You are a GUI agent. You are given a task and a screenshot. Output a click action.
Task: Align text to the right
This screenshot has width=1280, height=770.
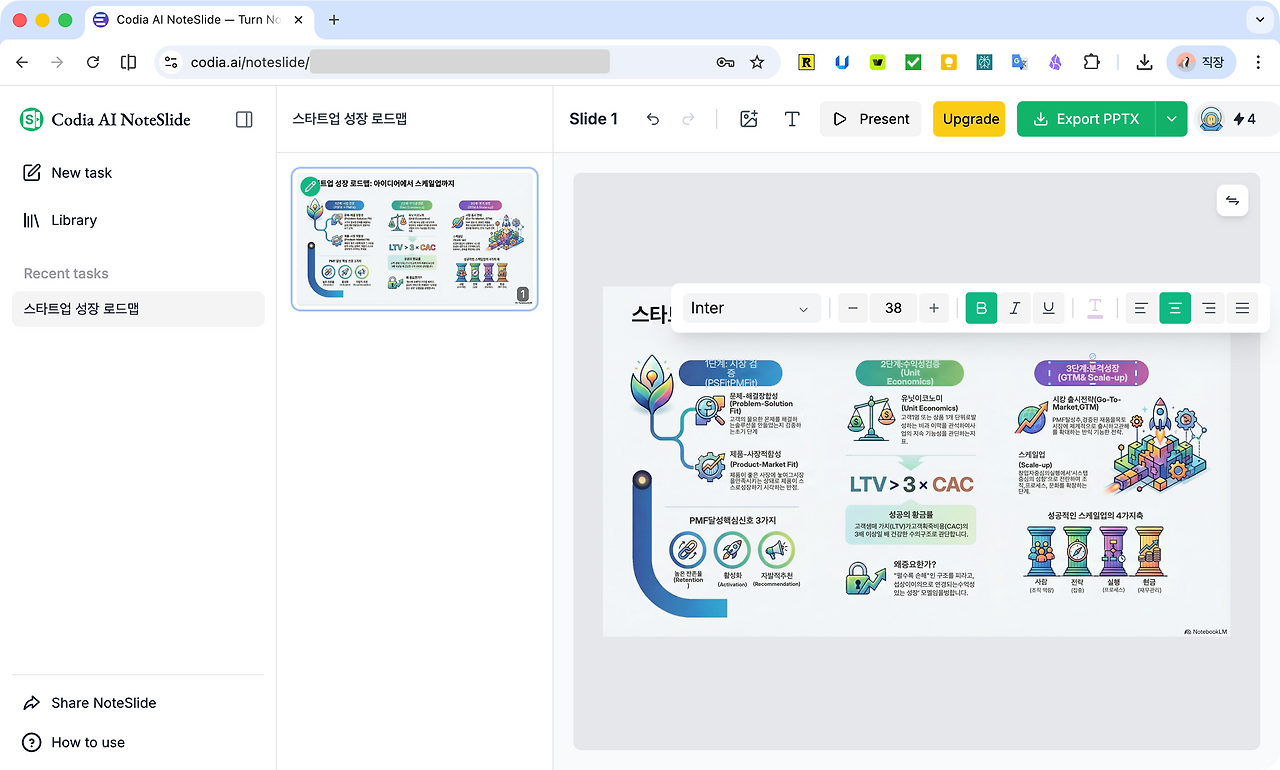coord(1209,308)
